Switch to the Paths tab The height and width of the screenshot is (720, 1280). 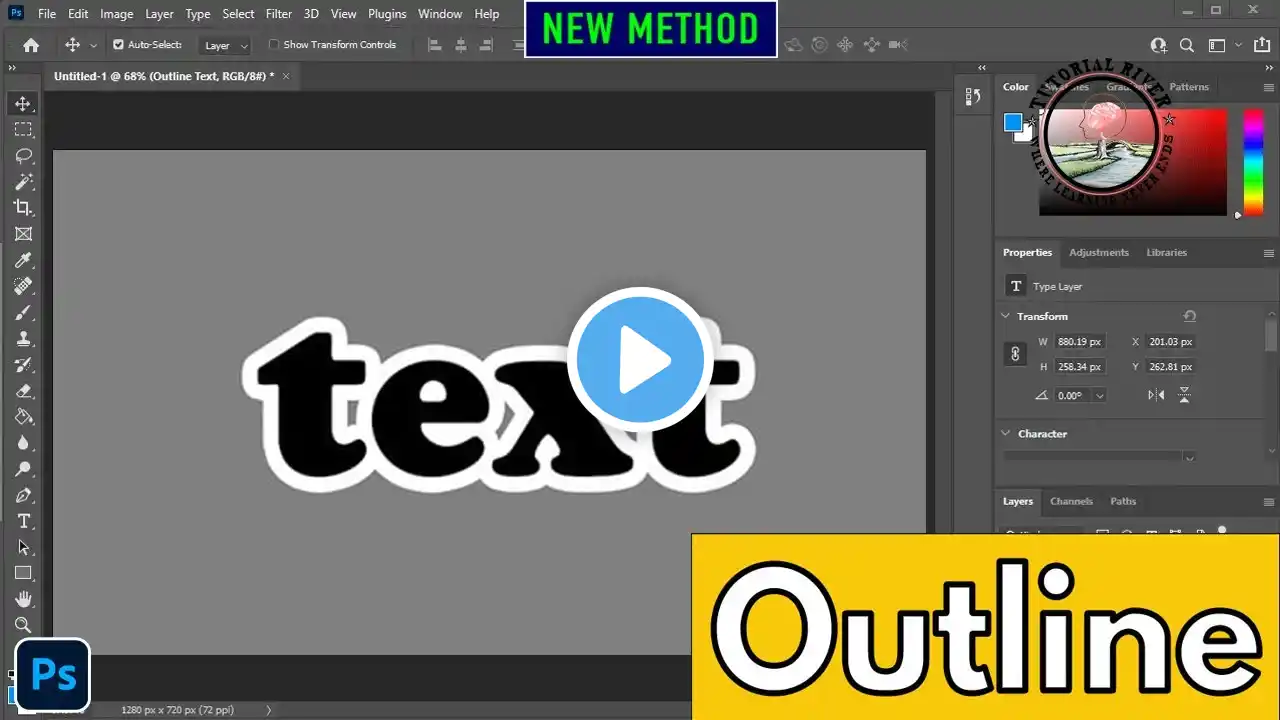tap(1123, 501)
